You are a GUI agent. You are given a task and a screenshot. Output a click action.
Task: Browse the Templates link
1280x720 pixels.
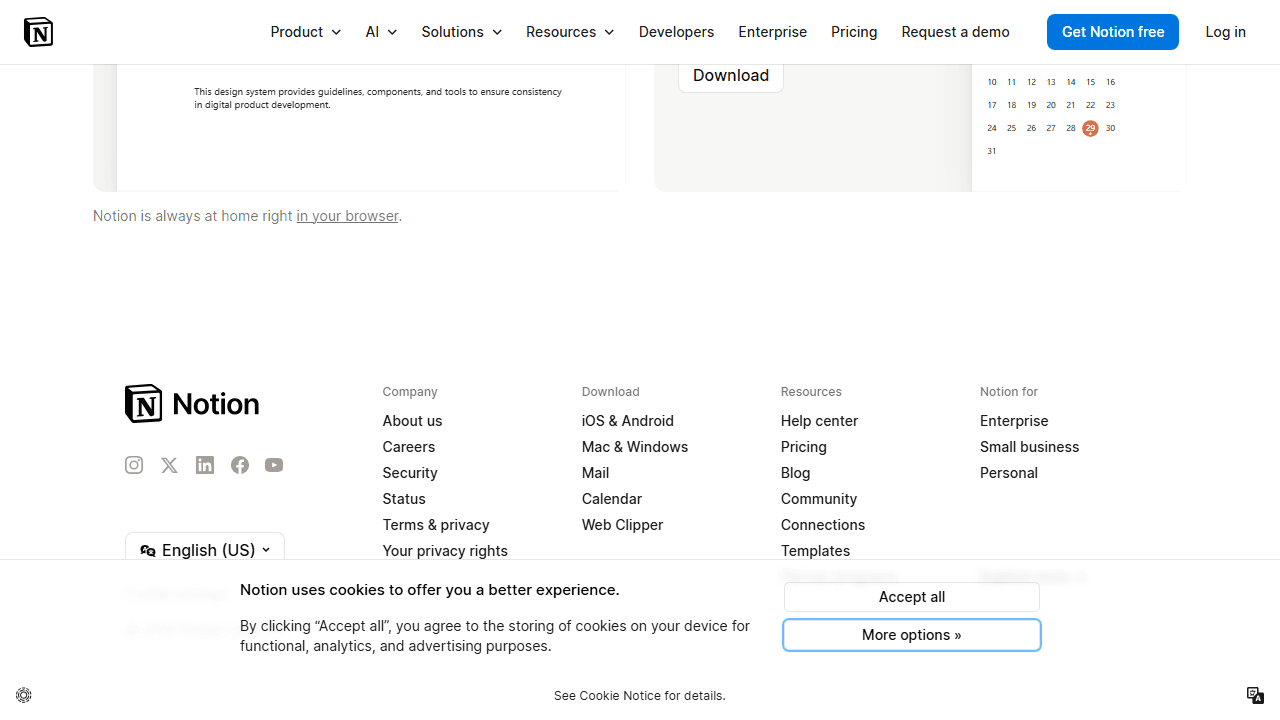pyautogui.click(x=816, y=551)
